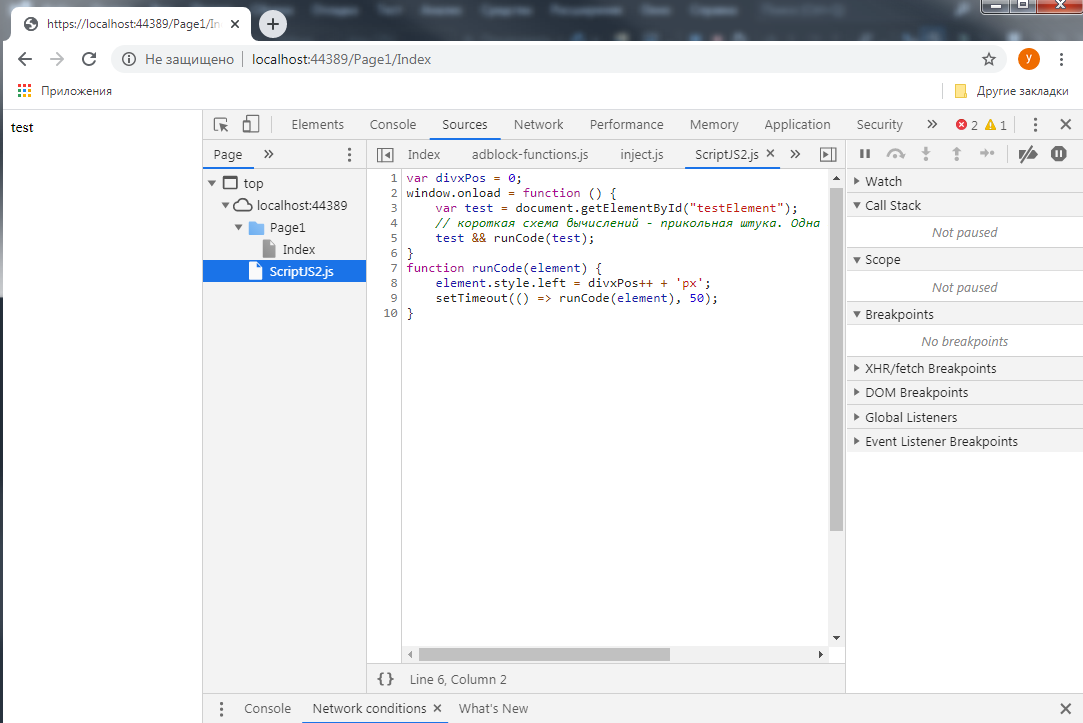The height and width of the screenshot is (723, 1083).
Task: Collapse the Page1 folder in tree
Action: click(x=239, y=227)
